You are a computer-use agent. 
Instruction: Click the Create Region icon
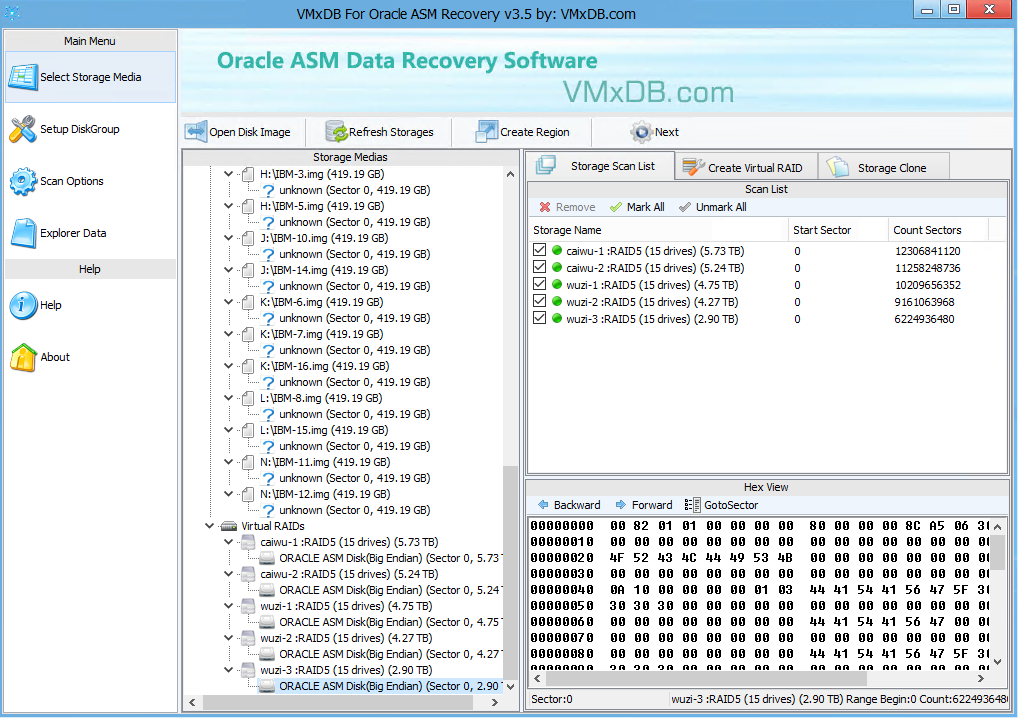pyautogui.click(x=486, y=132)
